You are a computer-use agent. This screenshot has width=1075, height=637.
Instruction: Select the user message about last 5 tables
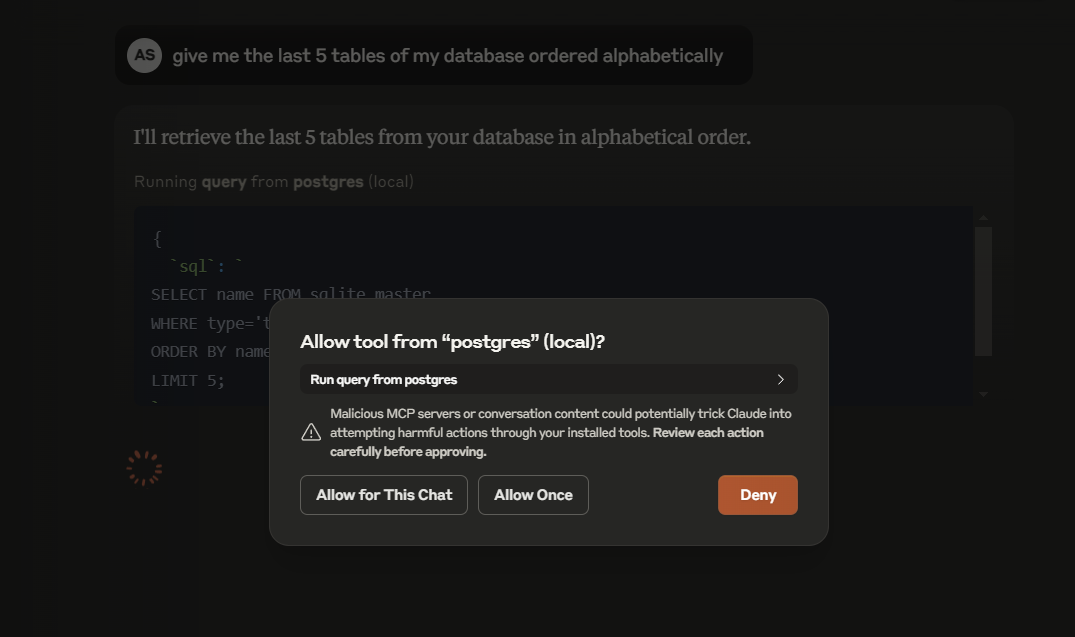pos(448,56)
